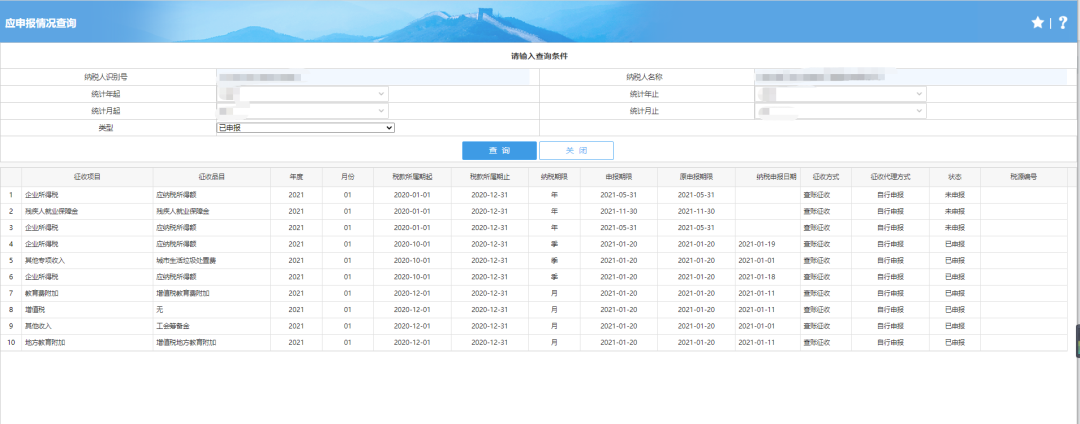Click the 税款所属期止 column header
1080x424 pixels.
pos(490,177)
